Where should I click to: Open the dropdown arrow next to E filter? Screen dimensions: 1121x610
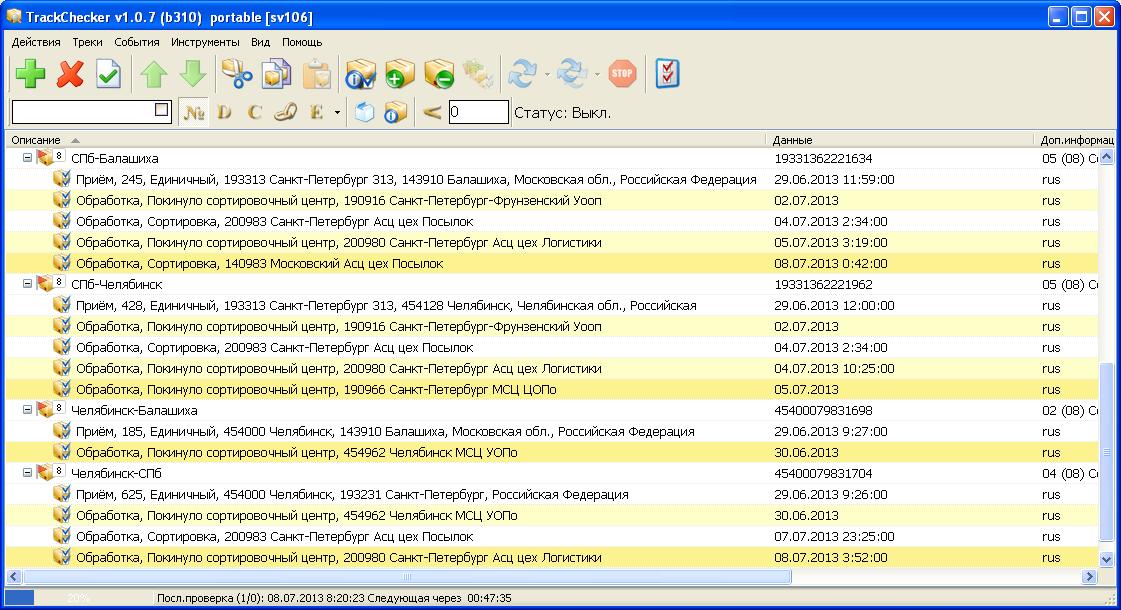(337, 112)
